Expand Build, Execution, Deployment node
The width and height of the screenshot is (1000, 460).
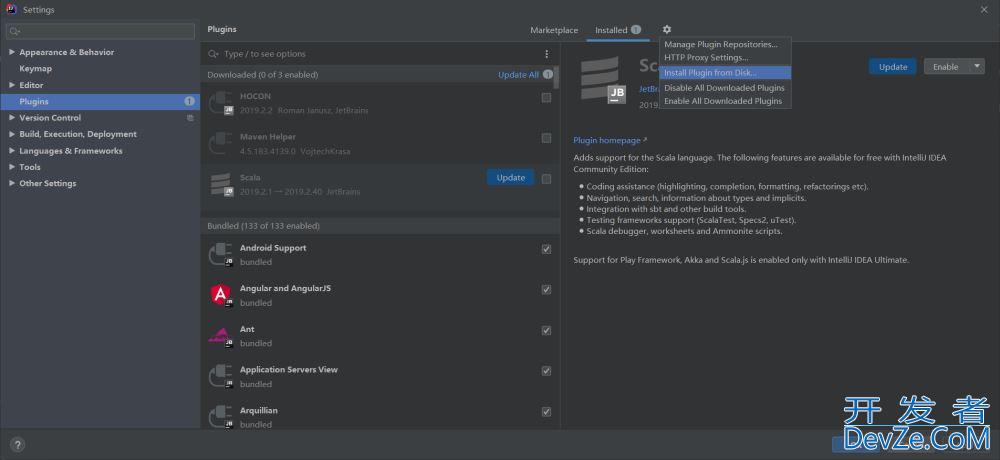point(12,134)
